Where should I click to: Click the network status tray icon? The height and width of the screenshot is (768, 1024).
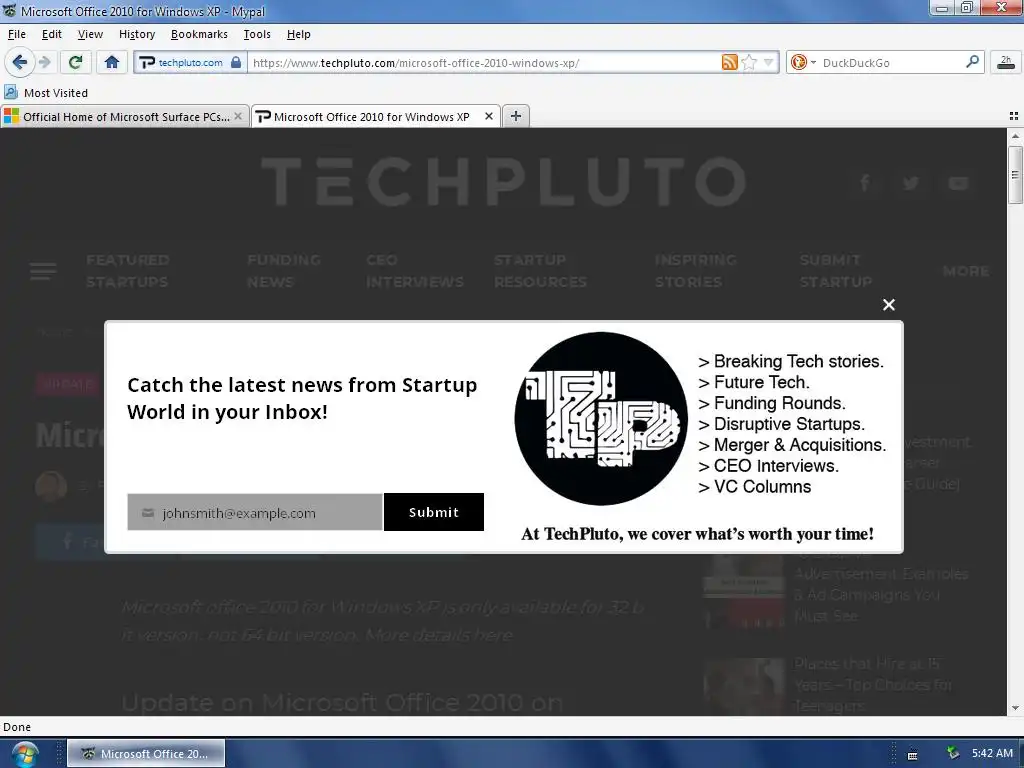[952, 753]
